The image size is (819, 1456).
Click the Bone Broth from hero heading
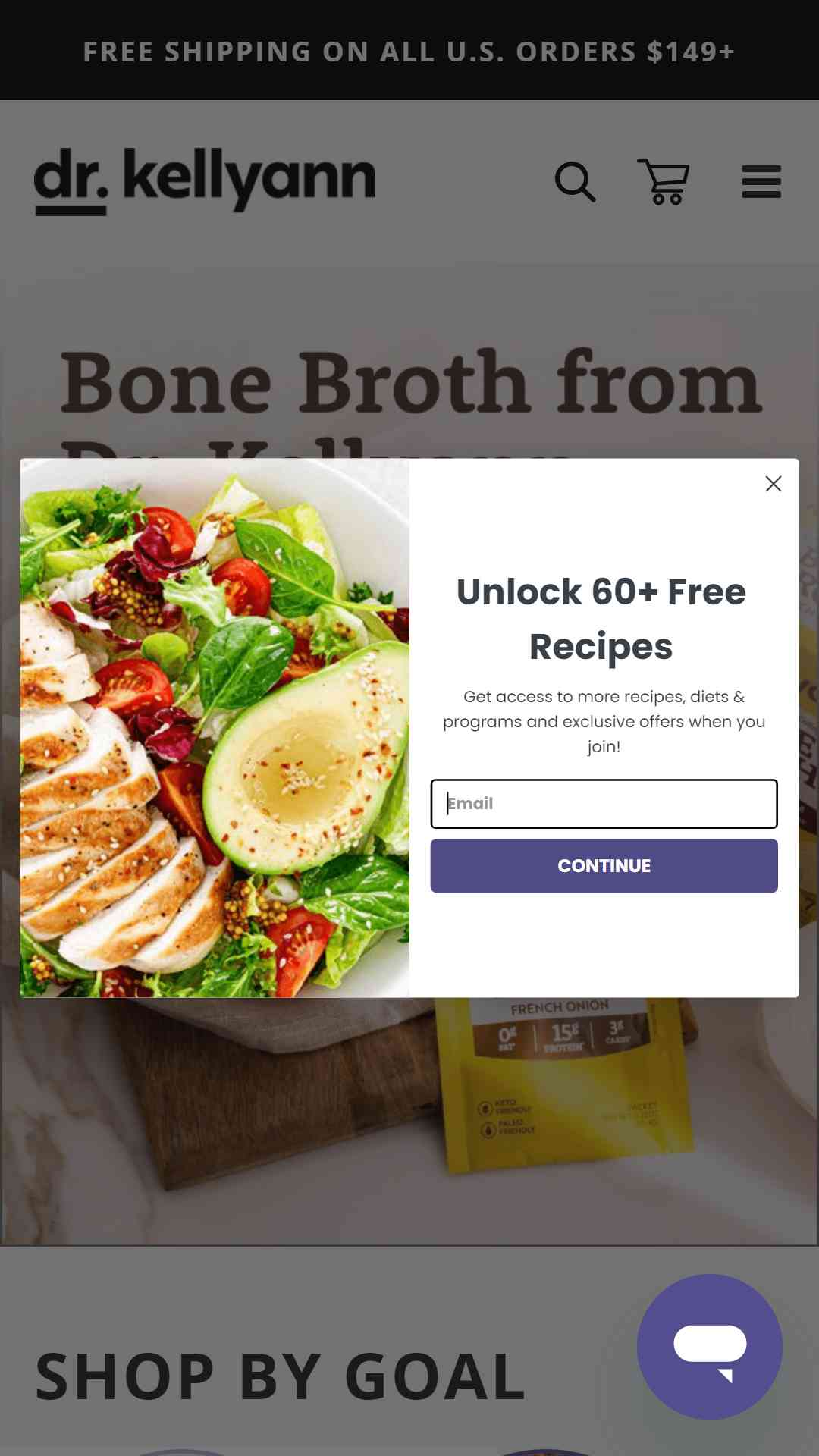coord(410,382)
